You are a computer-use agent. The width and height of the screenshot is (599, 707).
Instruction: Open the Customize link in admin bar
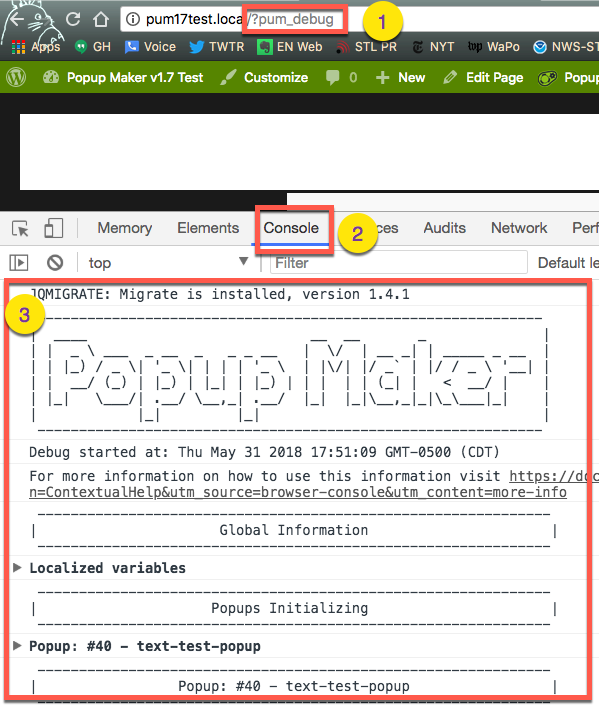click(264, 78)
